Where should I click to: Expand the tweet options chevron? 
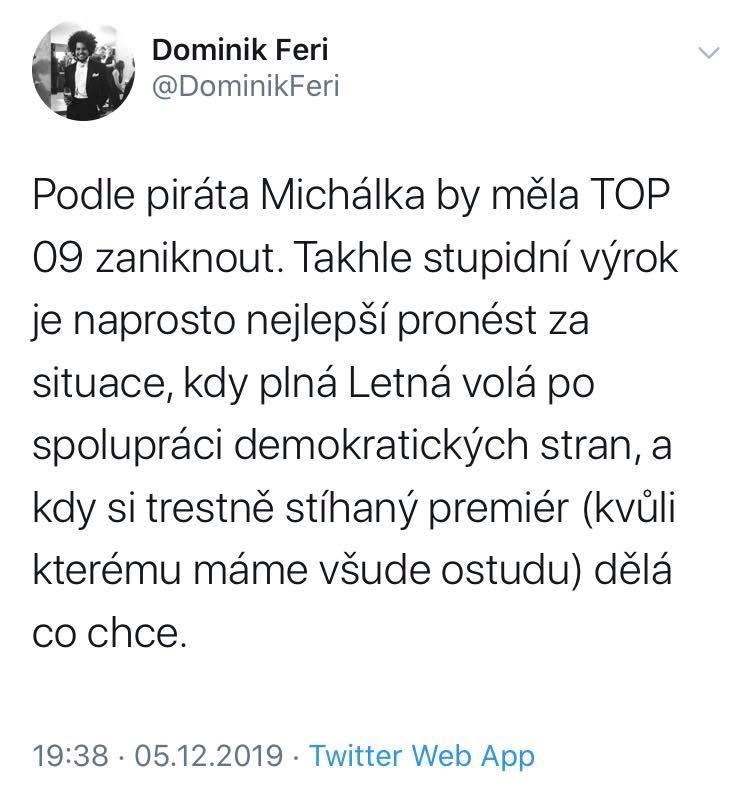point(707,53)
